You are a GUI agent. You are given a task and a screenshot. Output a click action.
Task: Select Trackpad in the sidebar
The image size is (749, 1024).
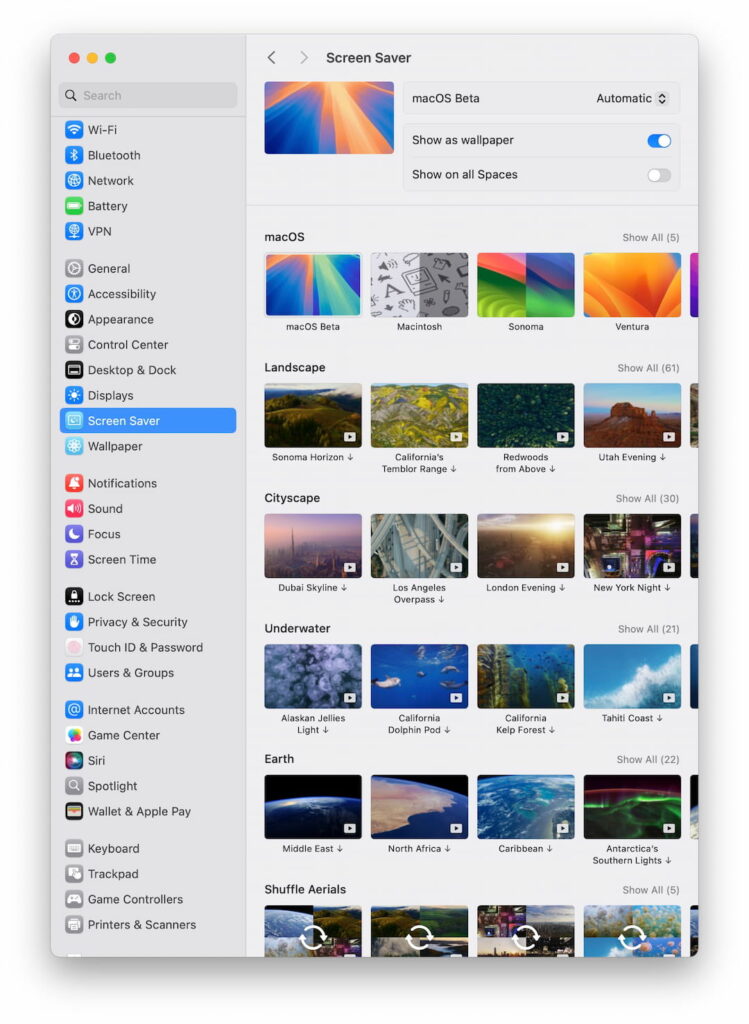point(148,874)
